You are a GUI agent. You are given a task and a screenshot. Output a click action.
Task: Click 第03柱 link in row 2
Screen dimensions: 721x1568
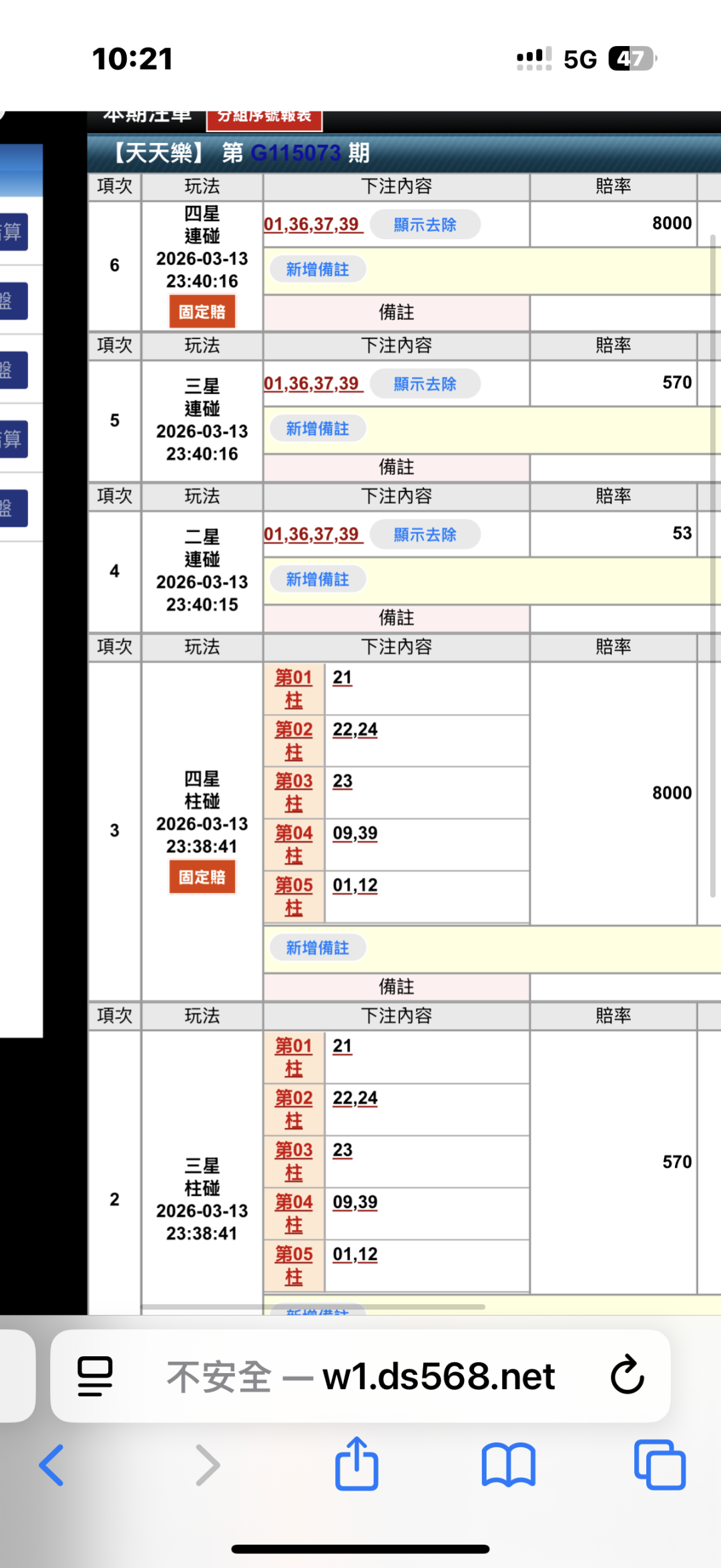click(x=294, y=1161)
